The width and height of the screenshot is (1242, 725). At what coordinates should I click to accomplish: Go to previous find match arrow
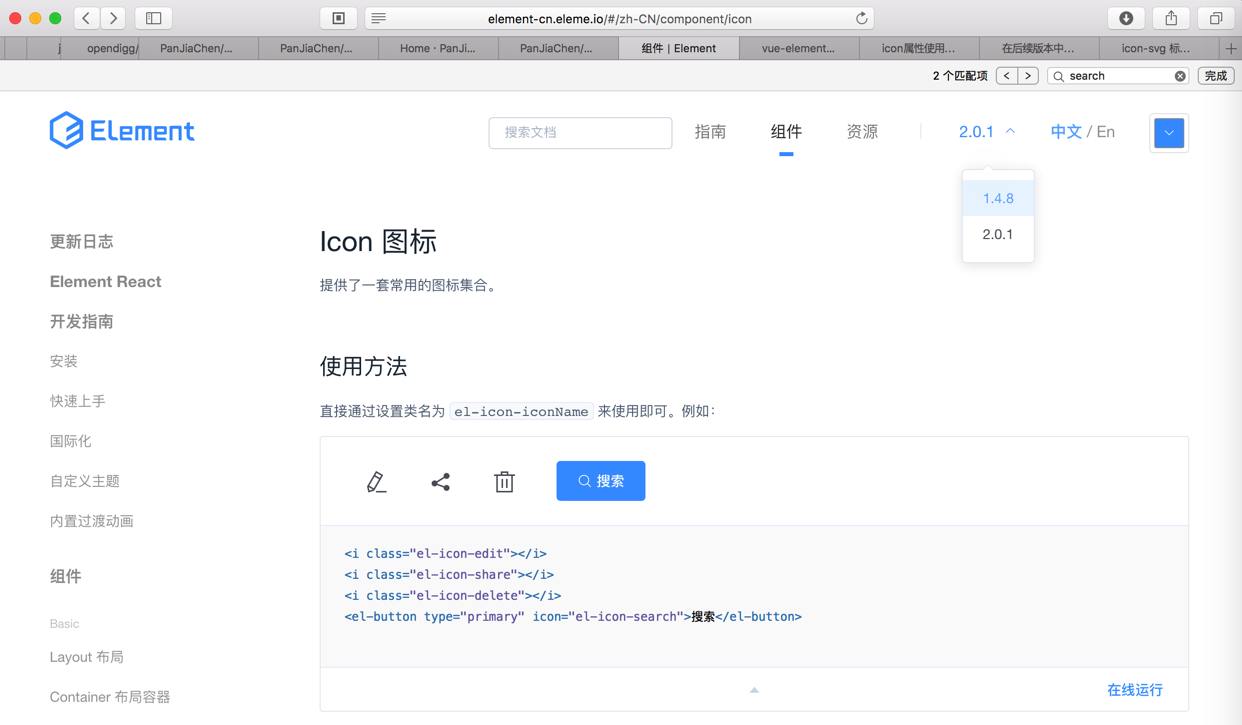(1007, 76)
